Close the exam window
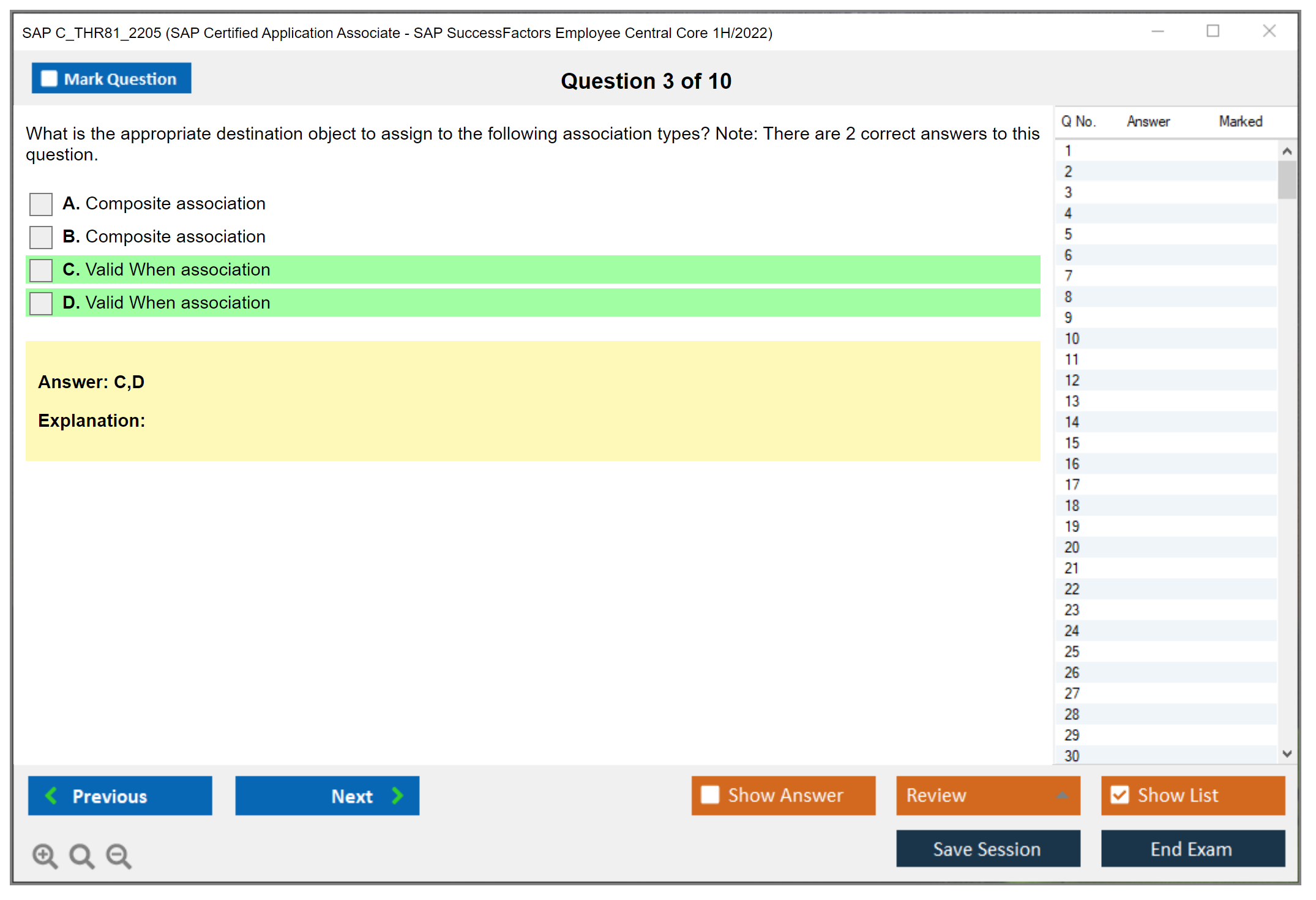 [1269, 31]
